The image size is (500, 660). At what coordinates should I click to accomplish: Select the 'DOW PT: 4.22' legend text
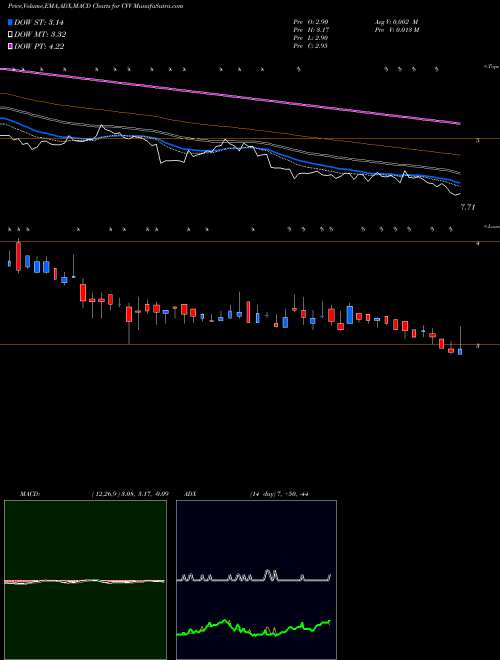[x=39, y=46]
